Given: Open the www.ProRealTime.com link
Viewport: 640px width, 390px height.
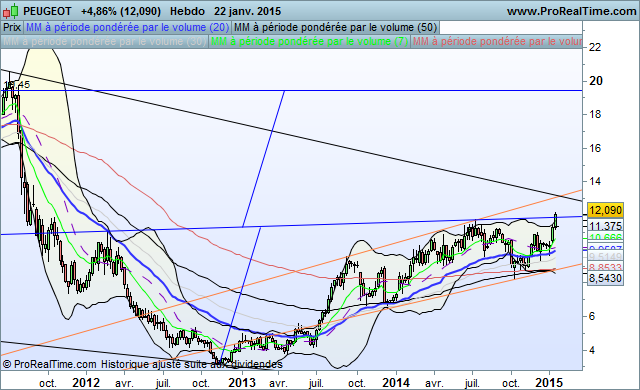Looking at the screenshot, I should (x=571, y=11).
